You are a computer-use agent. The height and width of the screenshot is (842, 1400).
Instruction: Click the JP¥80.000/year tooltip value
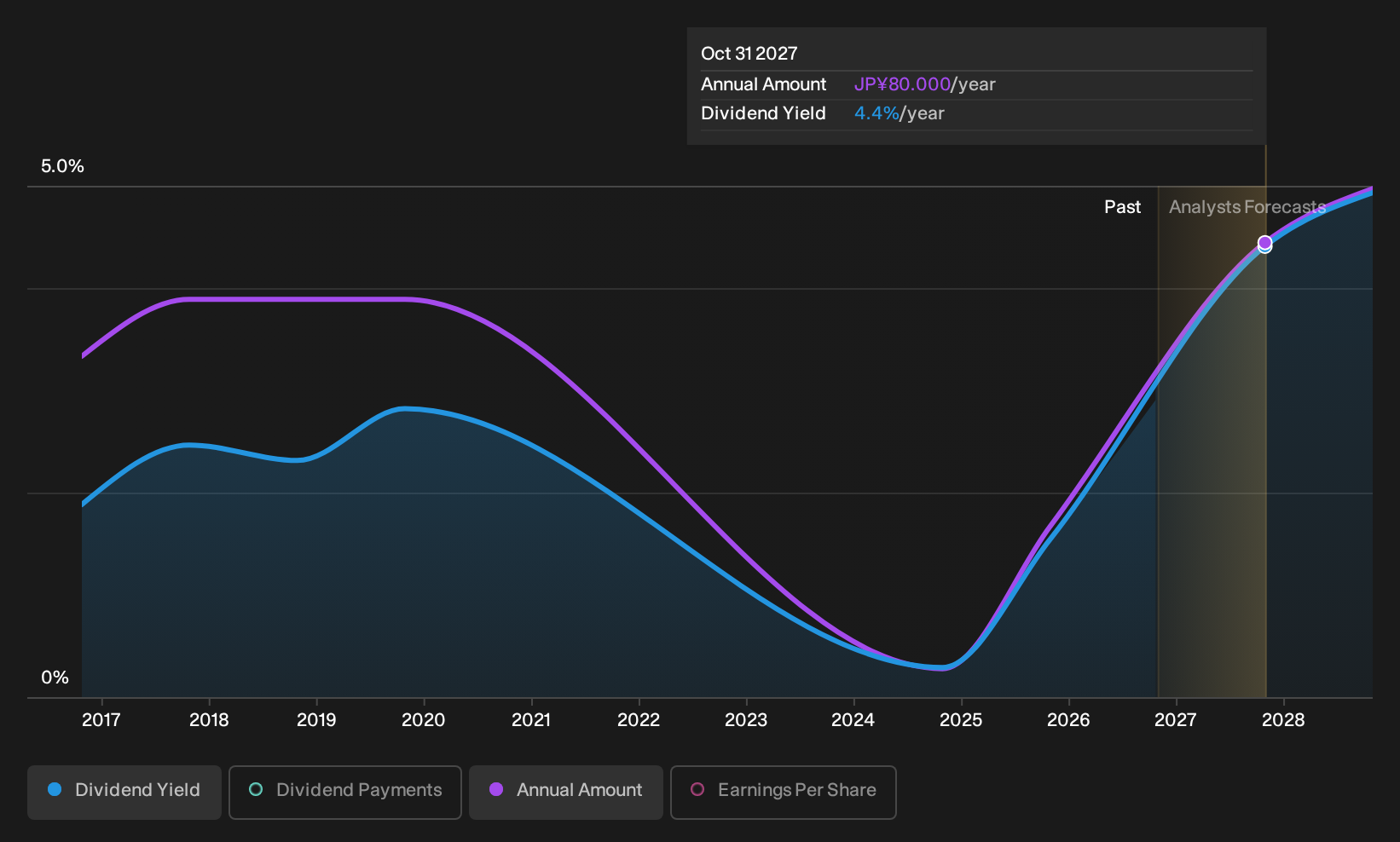pyautogui.click(x=925, y=84)
